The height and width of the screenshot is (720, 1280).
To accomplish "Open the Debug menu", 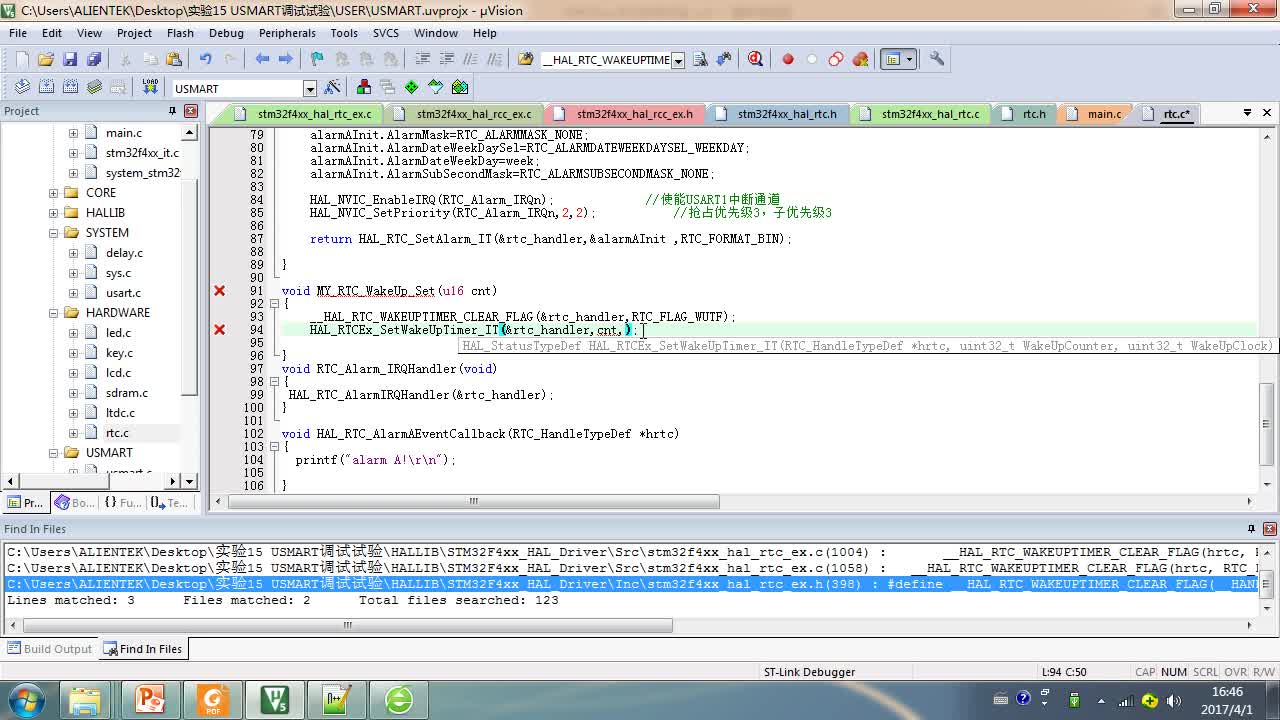I will (226, 33).
